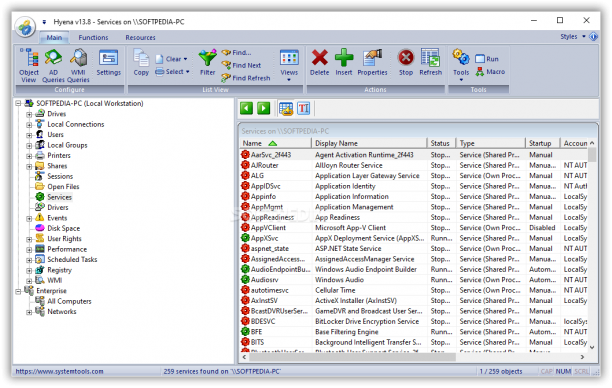Expand the Events tree node
Viewport: 612px width, 388px height.
[x=29, y=219]
